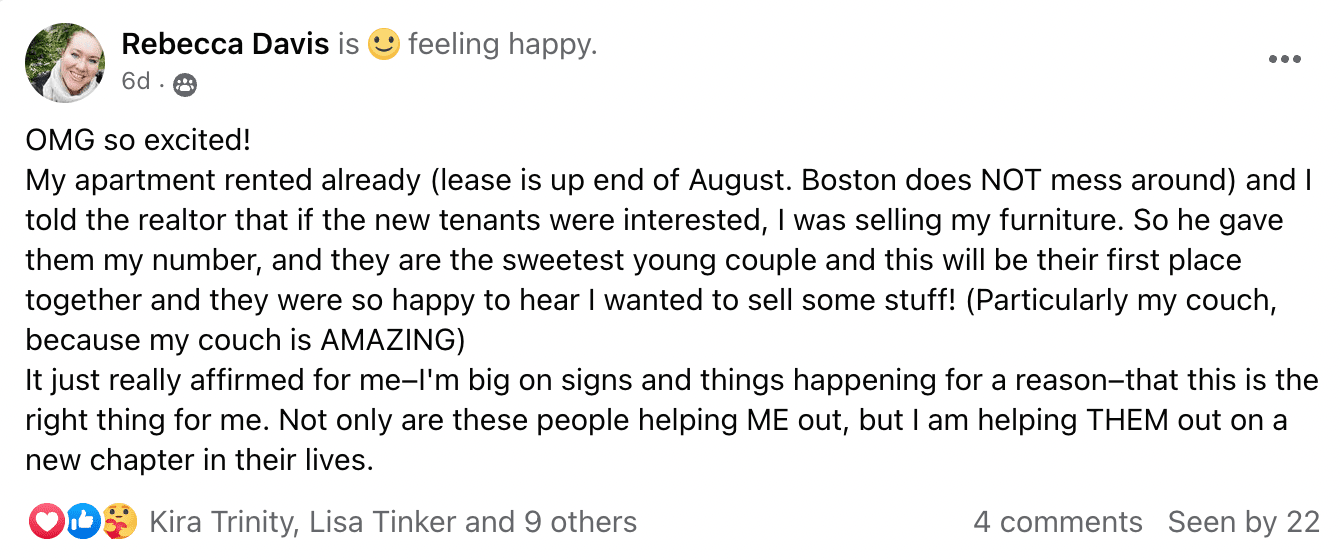The width and height of the screenshot is (1340, 560).
Task: View the 'Seen by 22' list
Action: point(1244,522)
